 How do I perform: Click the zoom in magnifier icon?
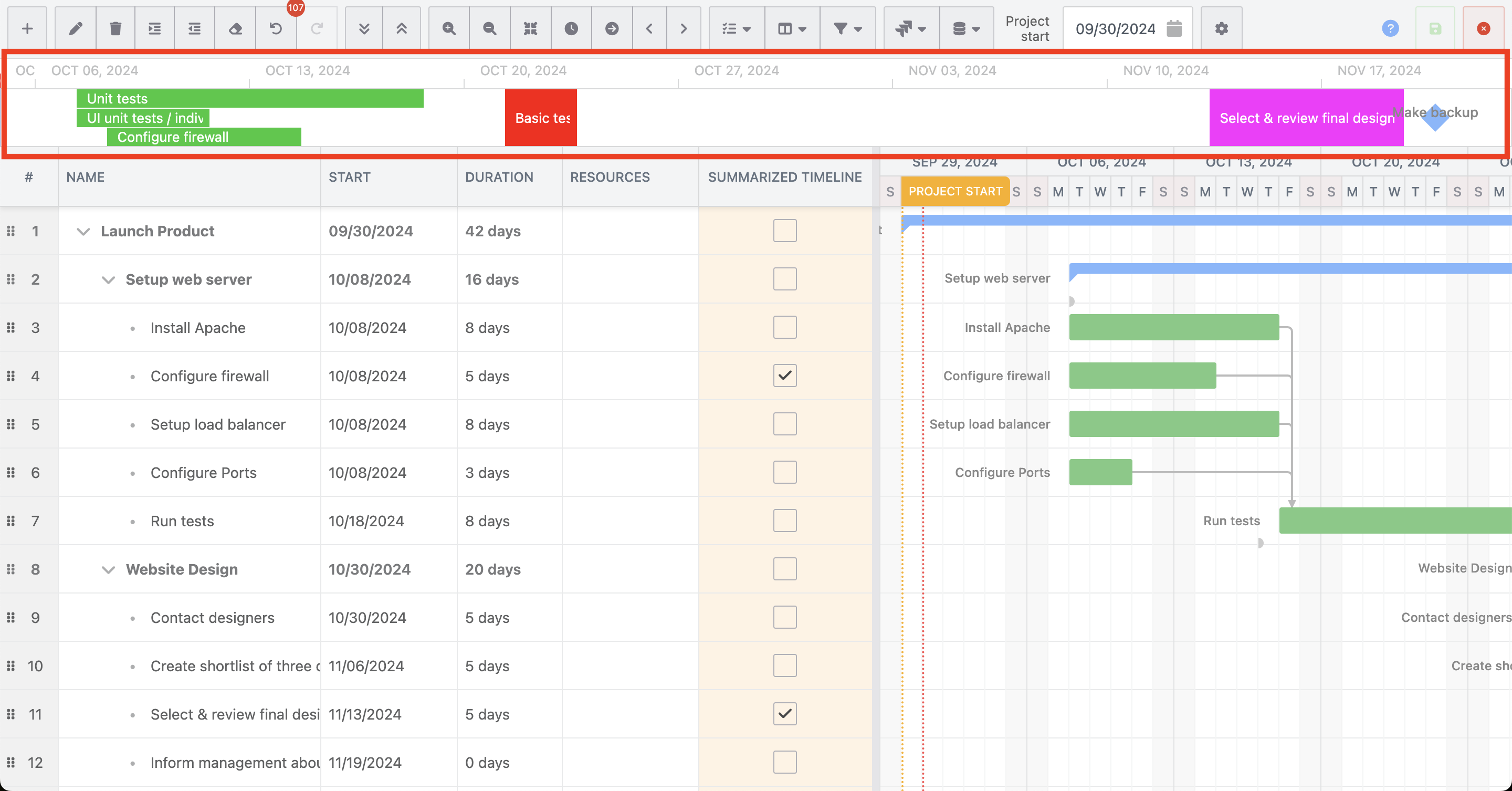pos(449,28)
